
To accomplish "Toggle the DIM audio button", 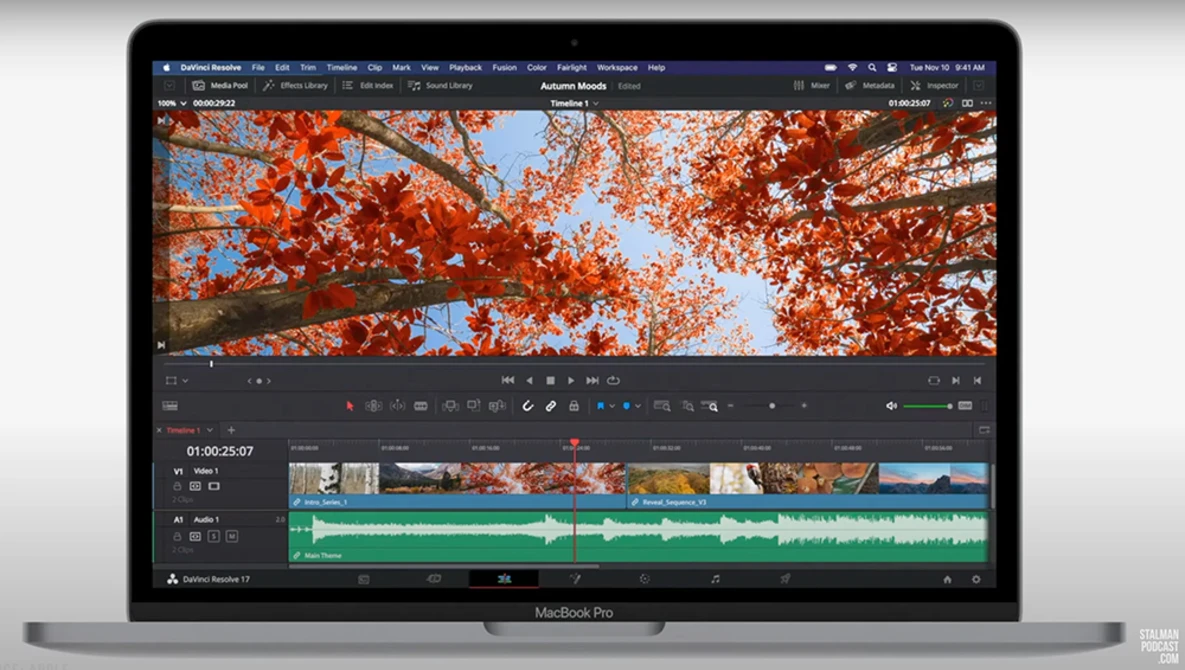I will click(965, 406).
